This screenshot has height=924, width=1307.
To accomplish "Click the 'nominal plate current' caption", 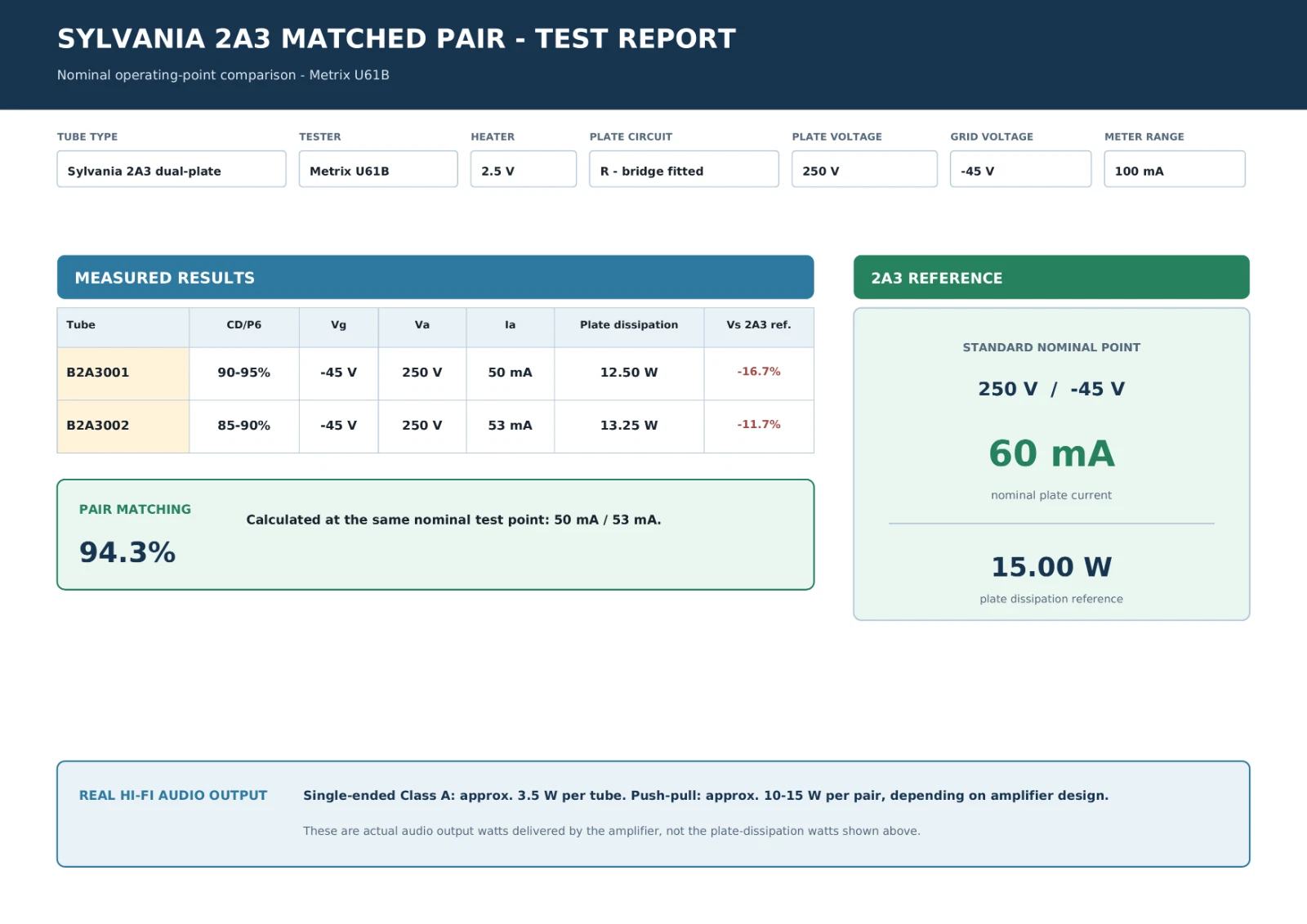I will tap(1051, 496).
